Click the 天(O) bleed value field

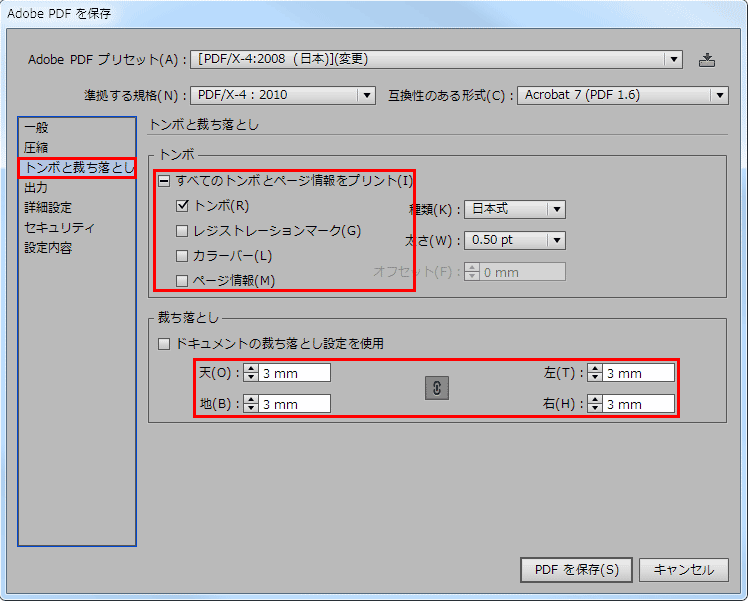click(x=294, y=373)
